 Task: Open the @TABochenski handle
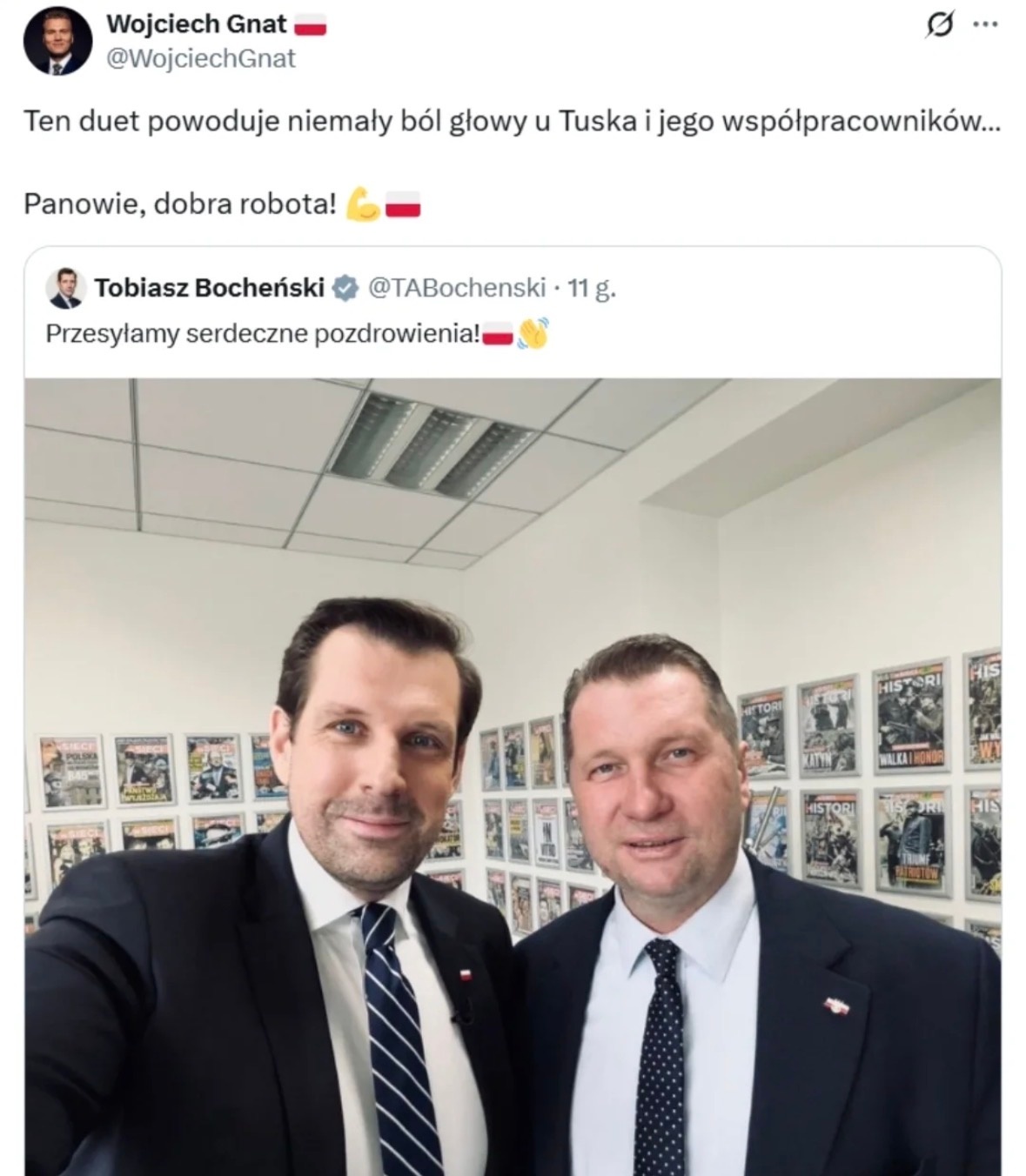[x=457, y=288]
